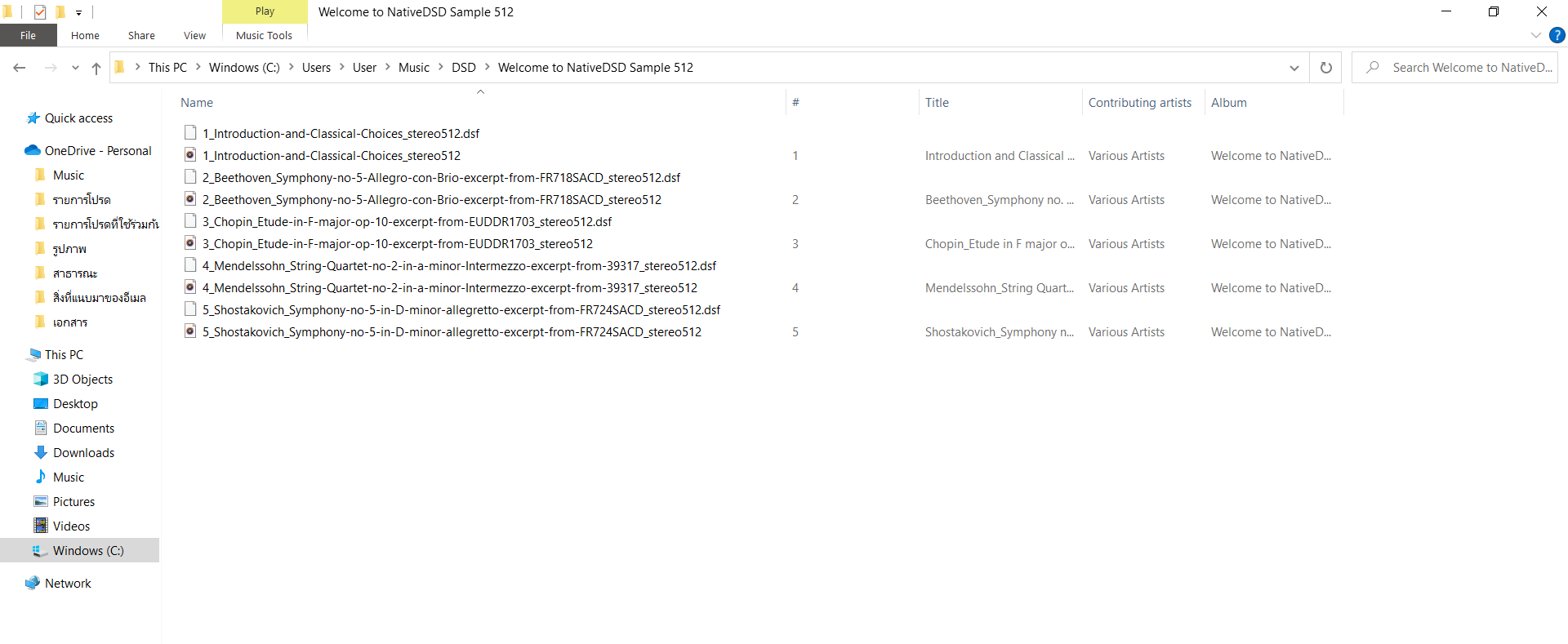The height and width of the screenshot is (644, 1568).
Task: Select the 3D Objects folder icon
Action: pos(41,379)
